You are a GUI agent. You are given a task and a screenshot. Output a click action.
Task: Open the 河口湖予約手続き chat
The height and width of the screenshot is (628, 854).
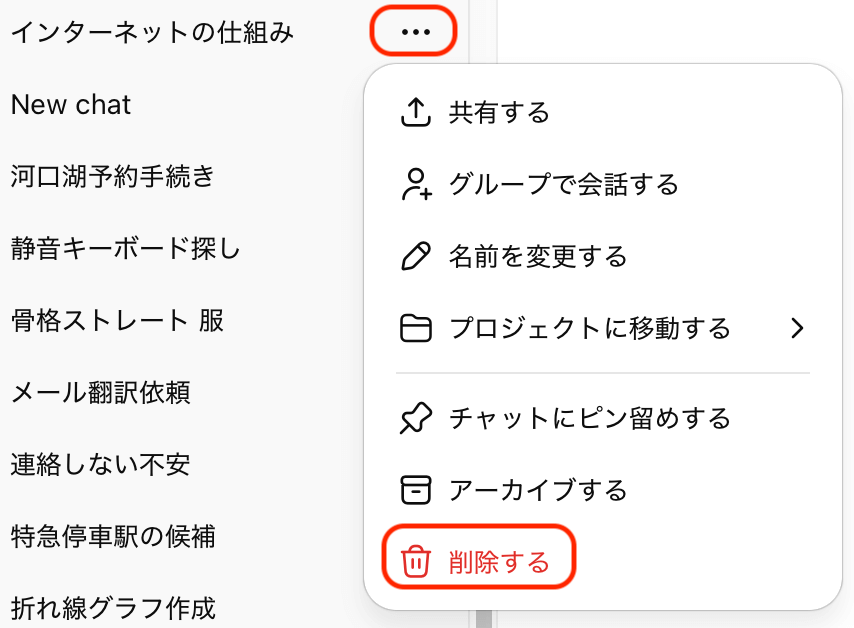(113, 177)
